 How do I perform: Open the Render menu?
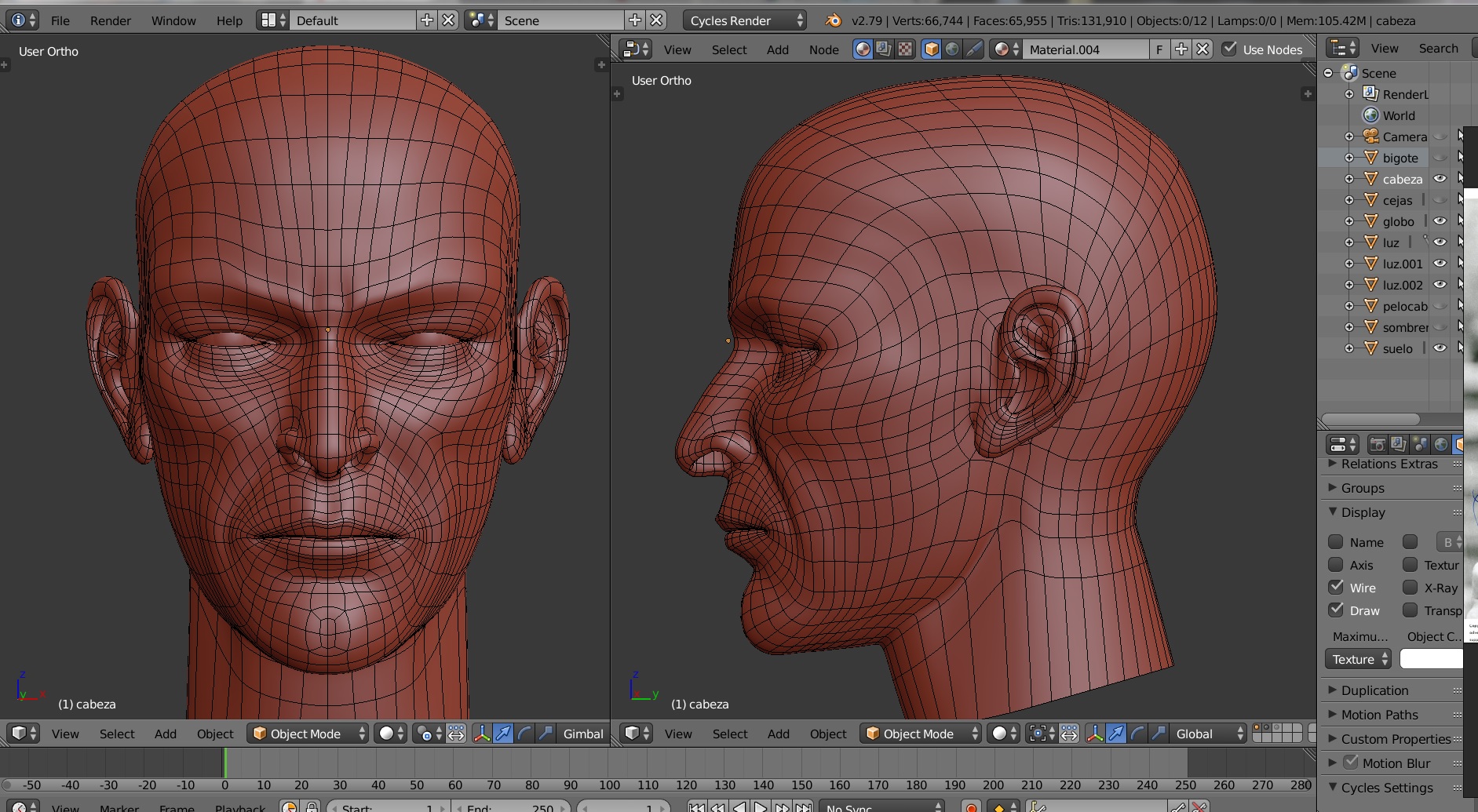tap(110, 20)
